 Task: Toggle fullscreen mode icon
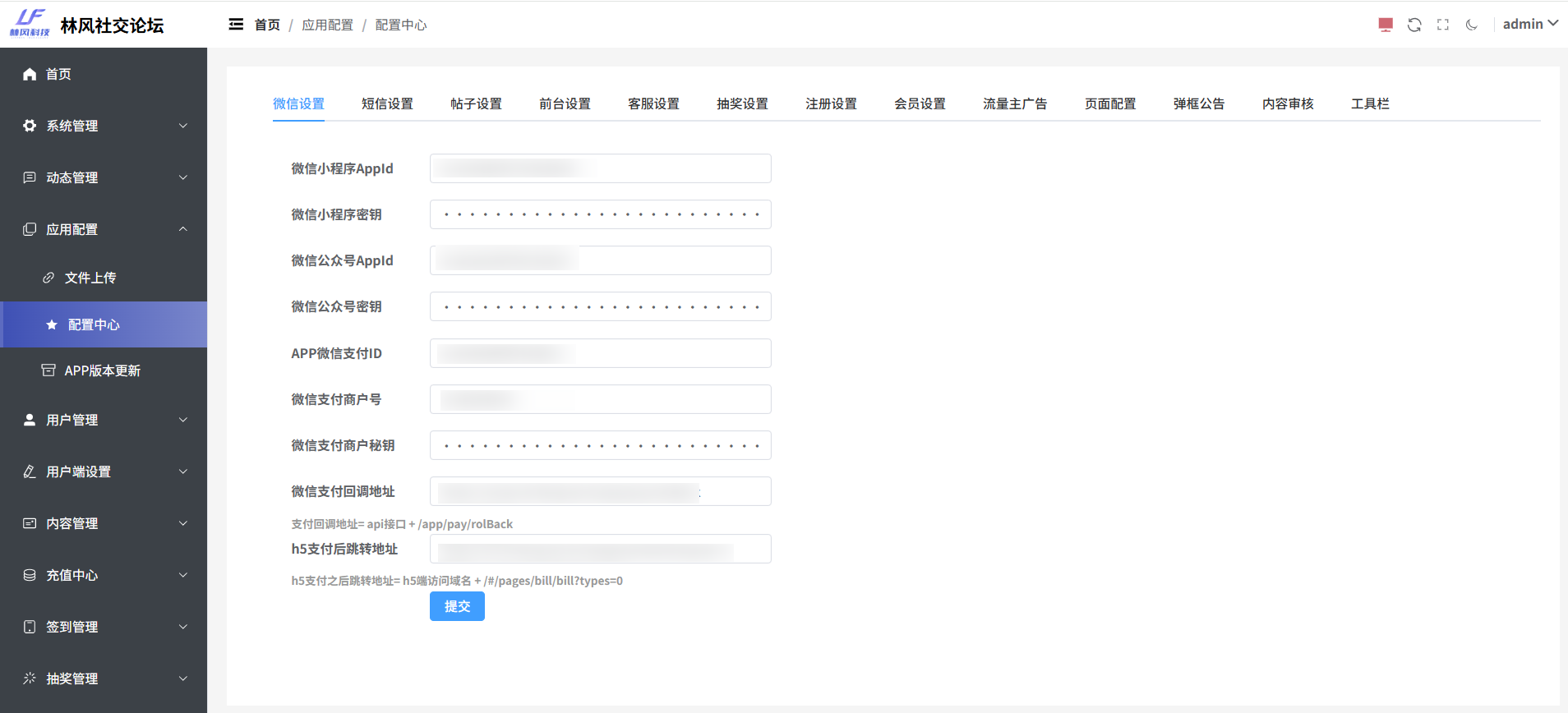[1443, 25]
